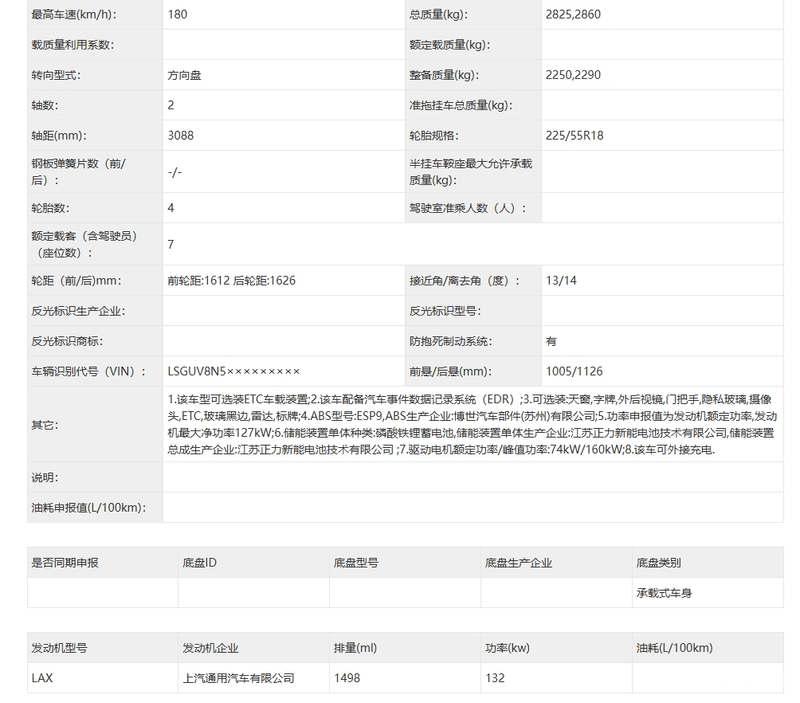This screenshot has width=800, height=703.
Task: Select ABS value 有
Action: tap(551, 341)
